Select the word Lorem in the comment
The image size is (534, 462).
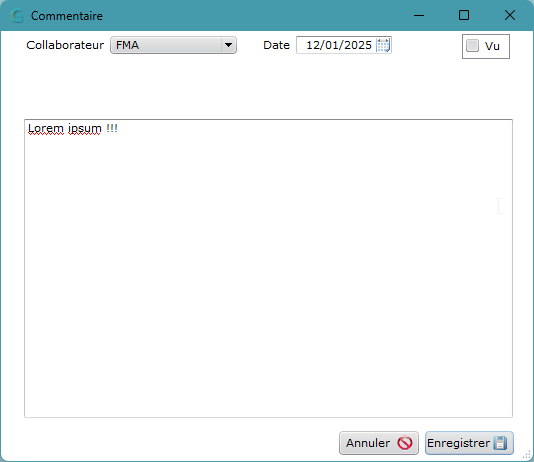[x=46, y=128]
